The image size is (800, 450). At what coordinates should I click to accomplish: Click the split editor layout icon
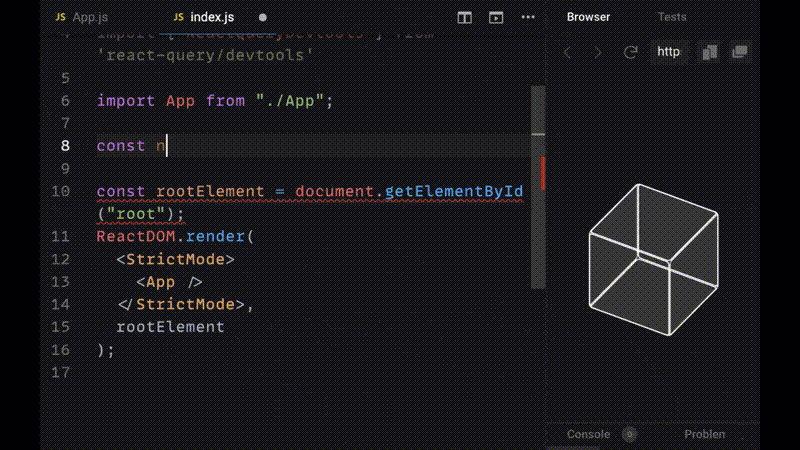tap(465, 18)
